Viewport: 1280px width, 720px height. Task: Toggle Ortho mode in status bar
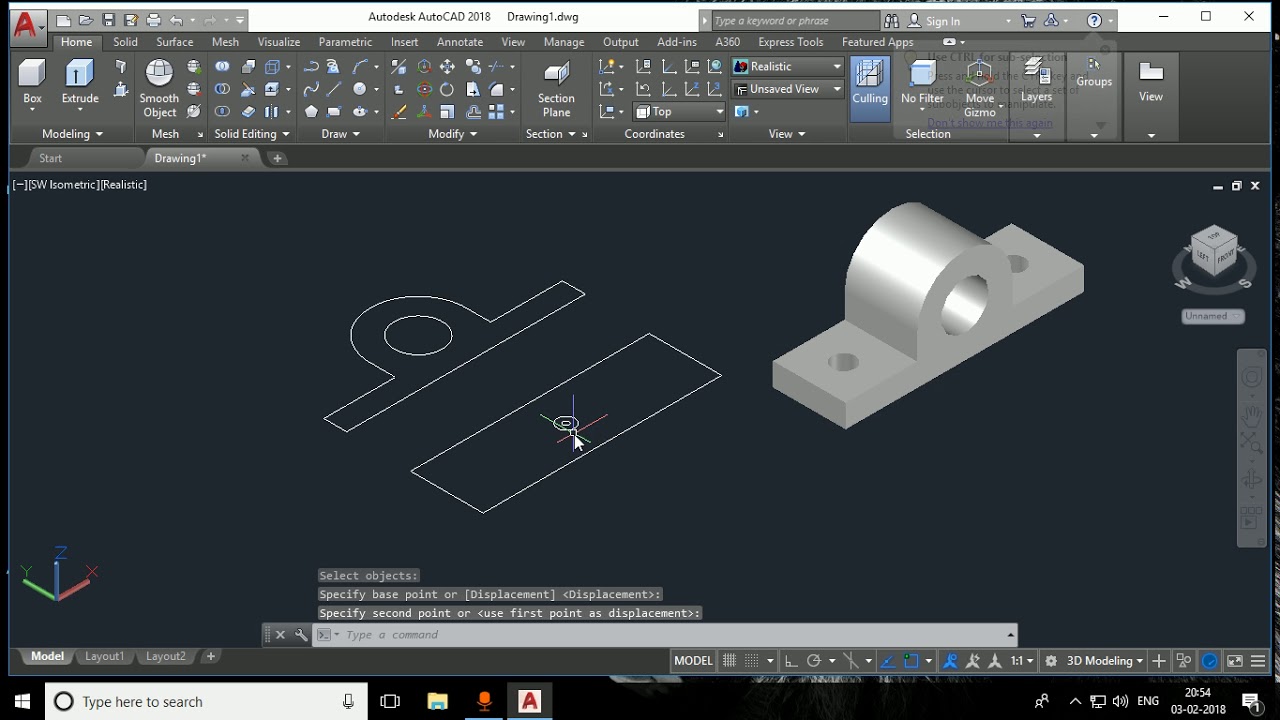point(791,661)
